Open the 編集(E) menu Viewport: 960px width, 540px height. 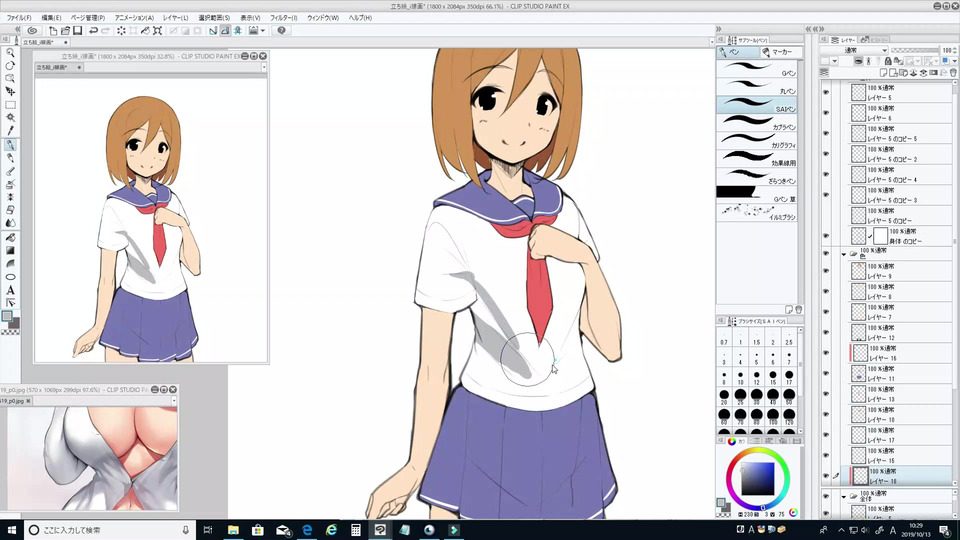pyautogui.click(x=51, y=18)
